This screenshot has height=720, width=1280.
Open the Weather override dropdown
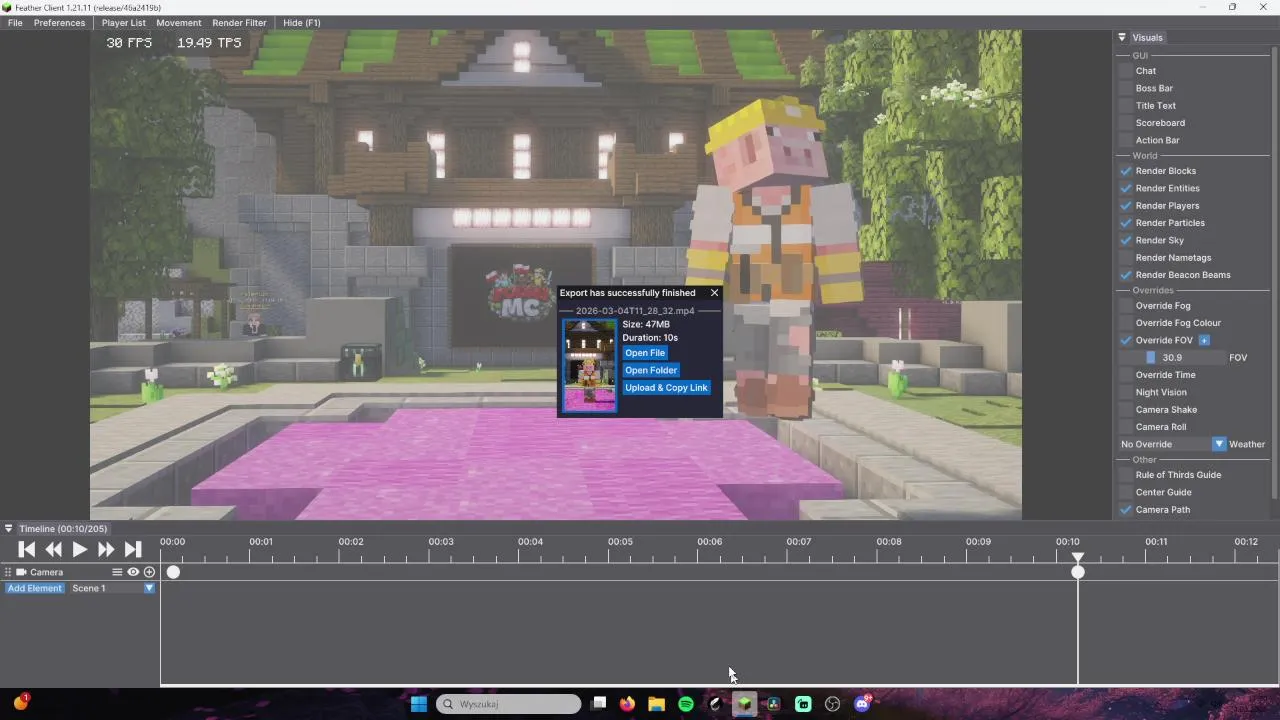(x=1219, y=444)
